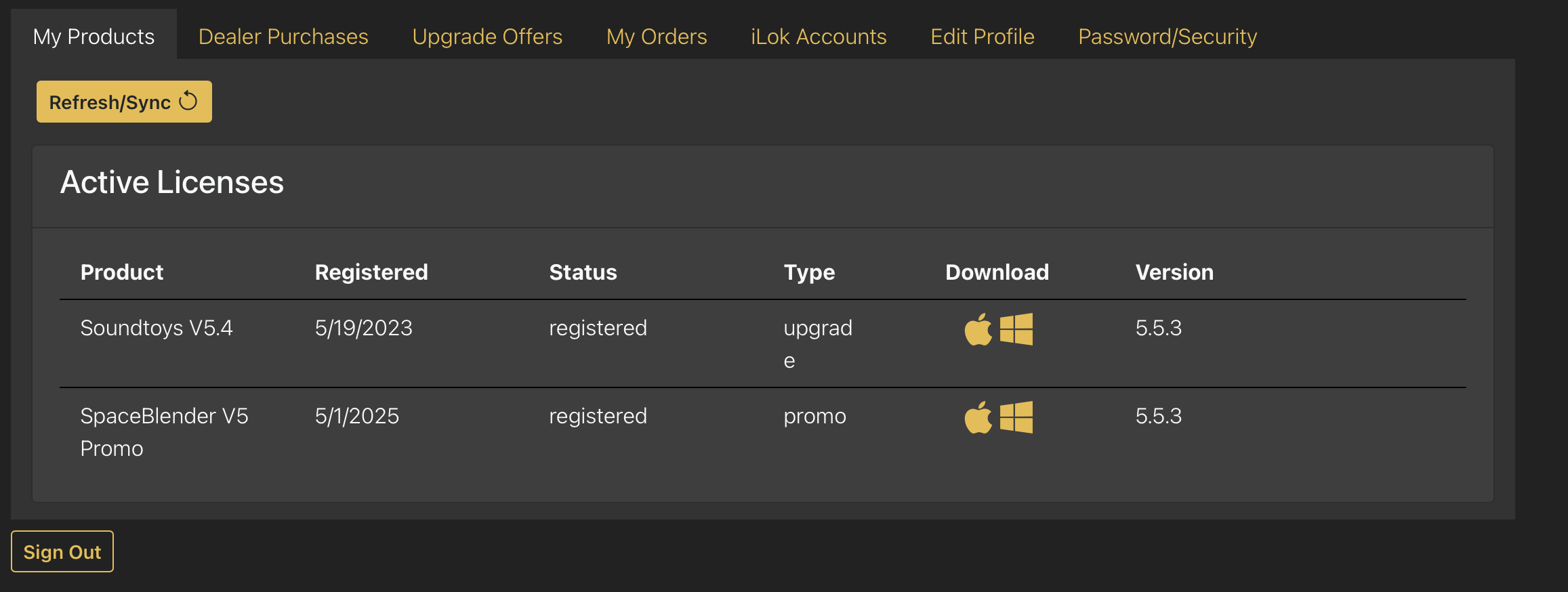Click the promo type cell

(814, 416)
